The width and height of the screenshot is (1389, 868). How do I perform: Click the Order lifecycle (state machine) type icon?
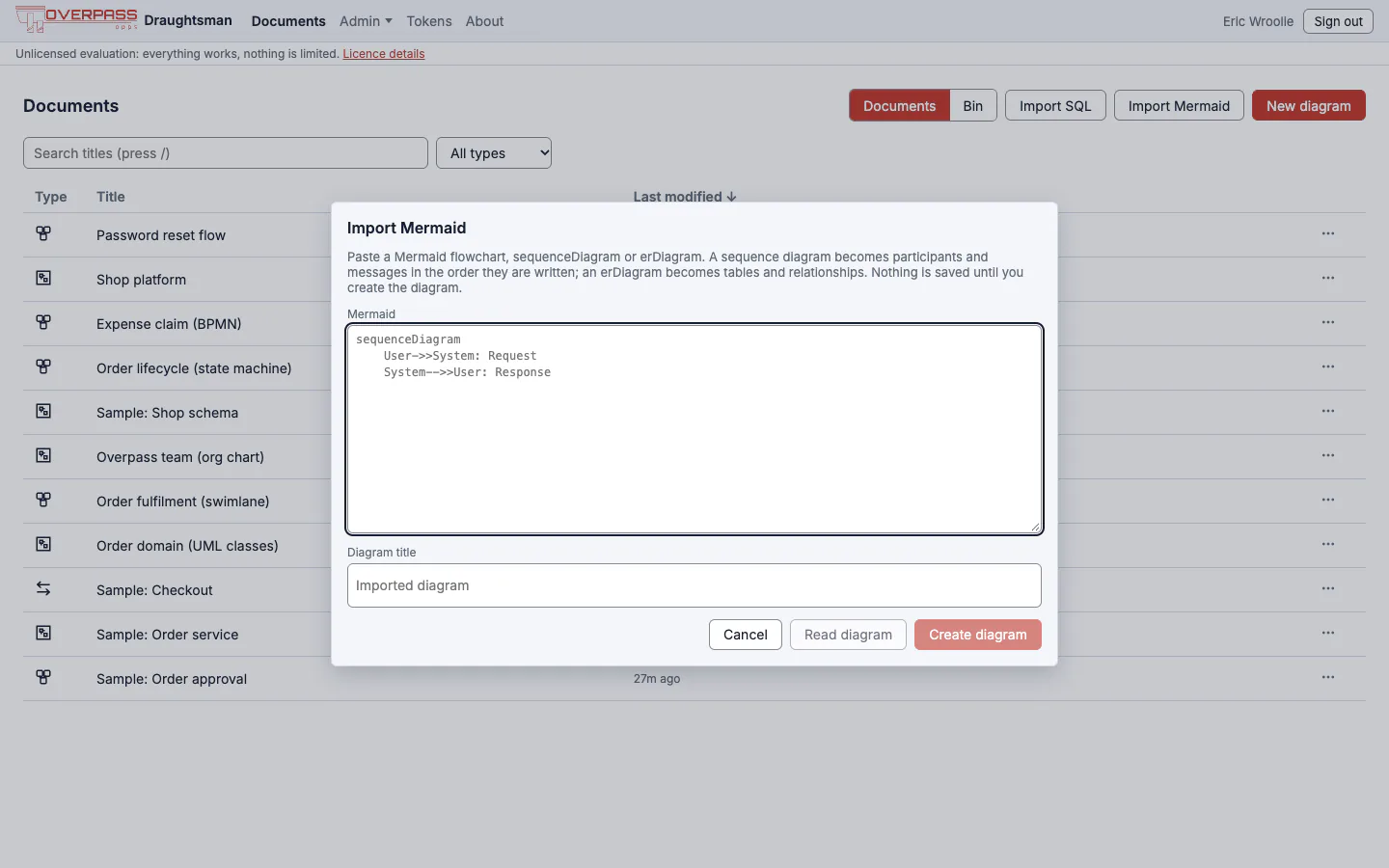coord(43,366)
